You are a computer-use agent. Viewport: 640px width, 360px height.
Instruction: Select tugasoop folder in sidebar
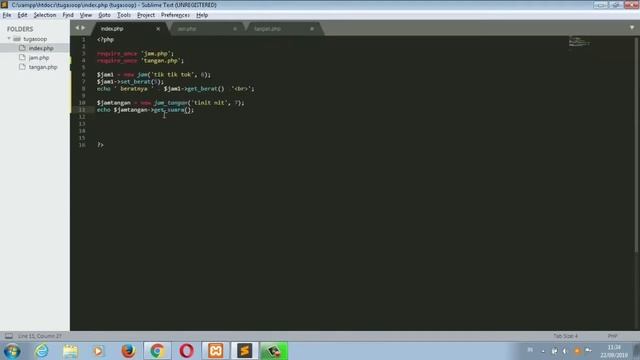click(35, 39)
